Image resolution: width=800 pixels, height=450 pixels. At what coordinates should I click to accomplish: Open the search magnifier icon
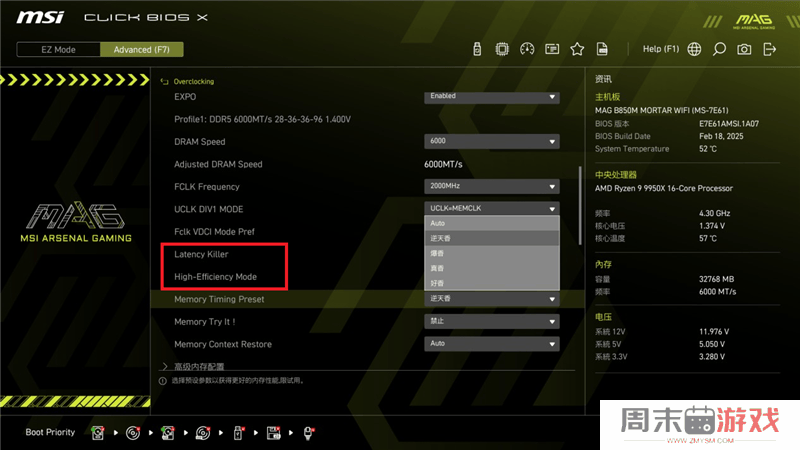(719, 49)
